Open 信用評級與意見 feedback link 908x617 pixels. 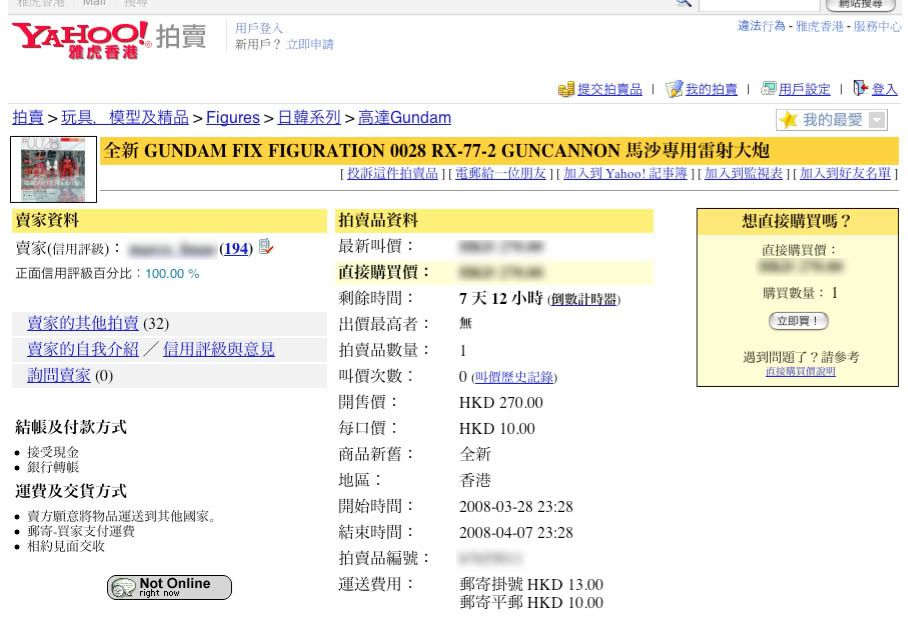(x=218, y=349)
